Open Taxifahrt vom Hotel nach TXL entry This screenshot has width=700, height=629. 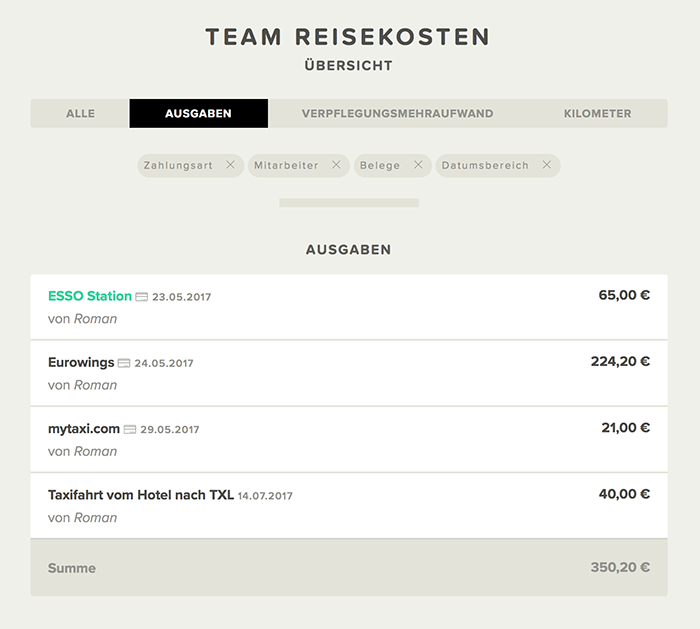(x=349, y=505)
